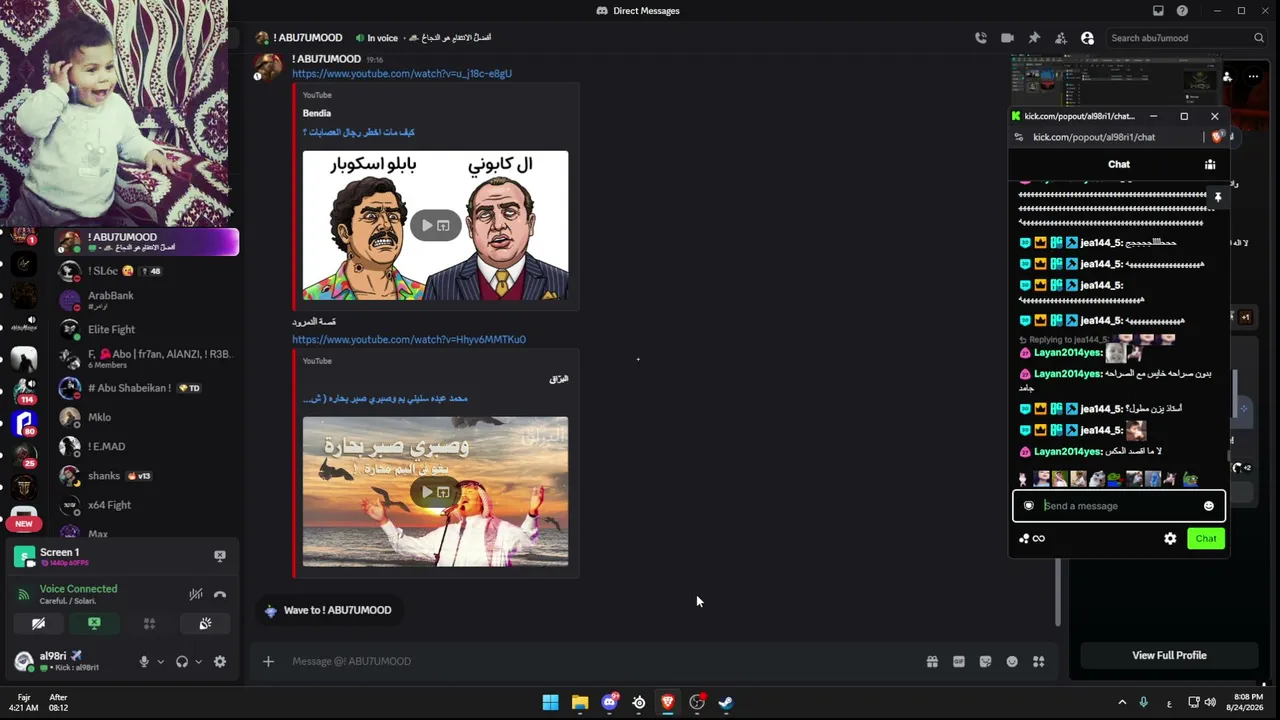Viewport: 1280px width, 720px height.
Task: Disconnect from the voice call
Action: [220, 594]
